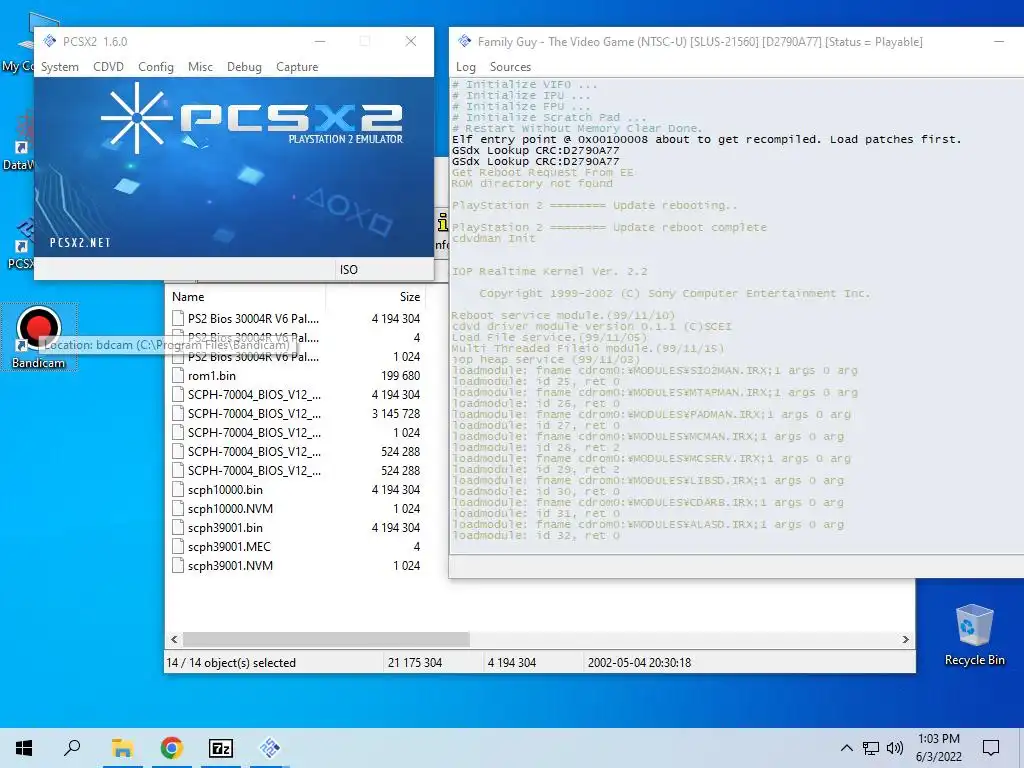Viewport: 1024px width, 768px height.
Task: Open the notification center icon
Action: click(x=991, y=748)
